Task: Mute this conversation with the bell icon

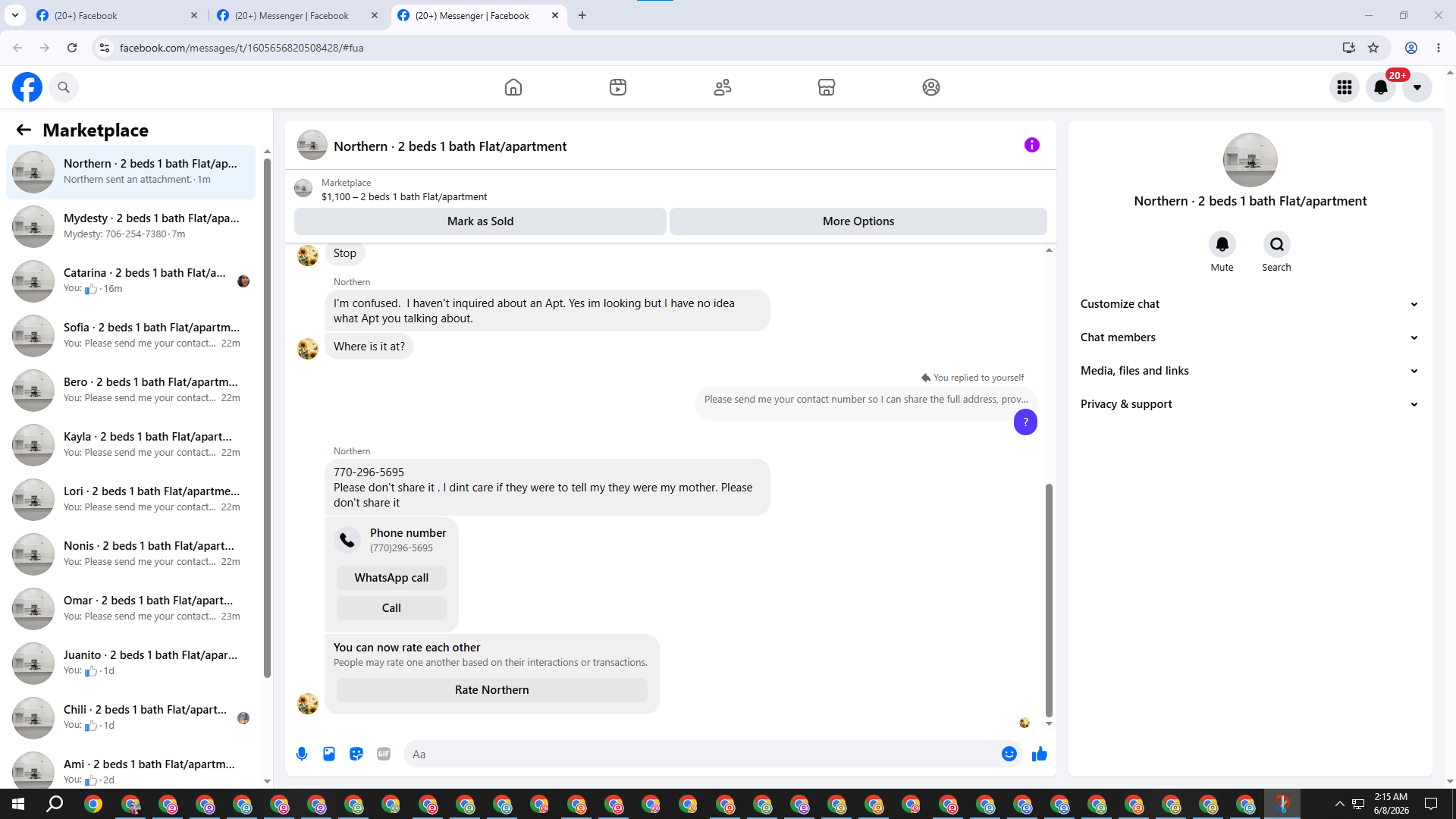Action: pyautogui.click(x=1222, y=244)
